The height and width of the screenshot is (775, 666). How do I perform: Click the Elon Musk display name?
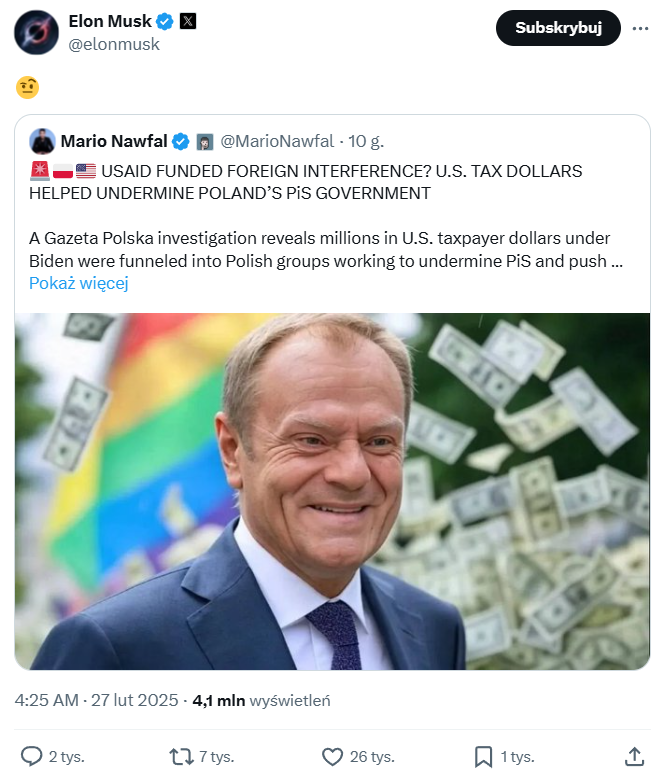(x=110, y=21)
